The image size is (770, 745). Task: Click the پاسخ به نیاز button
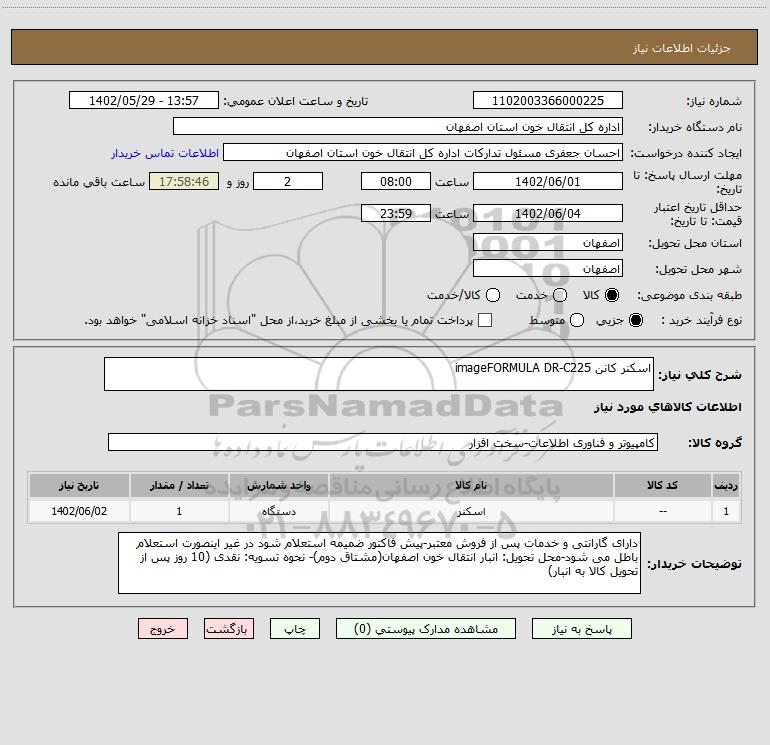pos(581,629)
